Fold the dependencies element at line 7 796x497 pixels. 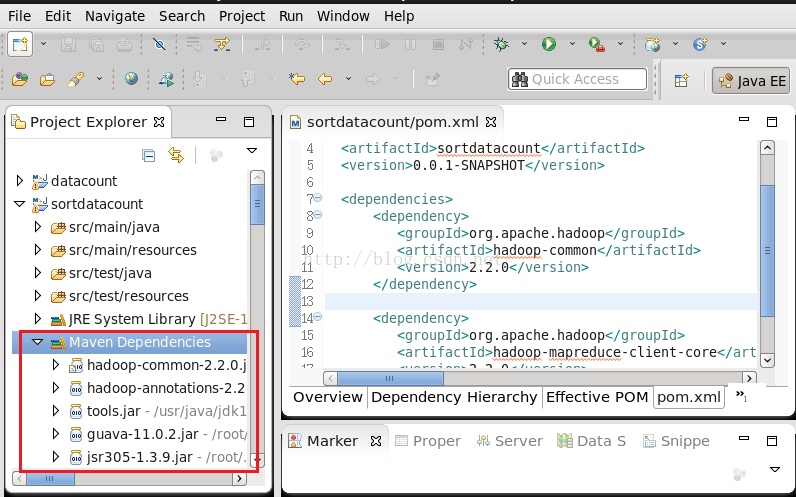click(x=317, y=198)
